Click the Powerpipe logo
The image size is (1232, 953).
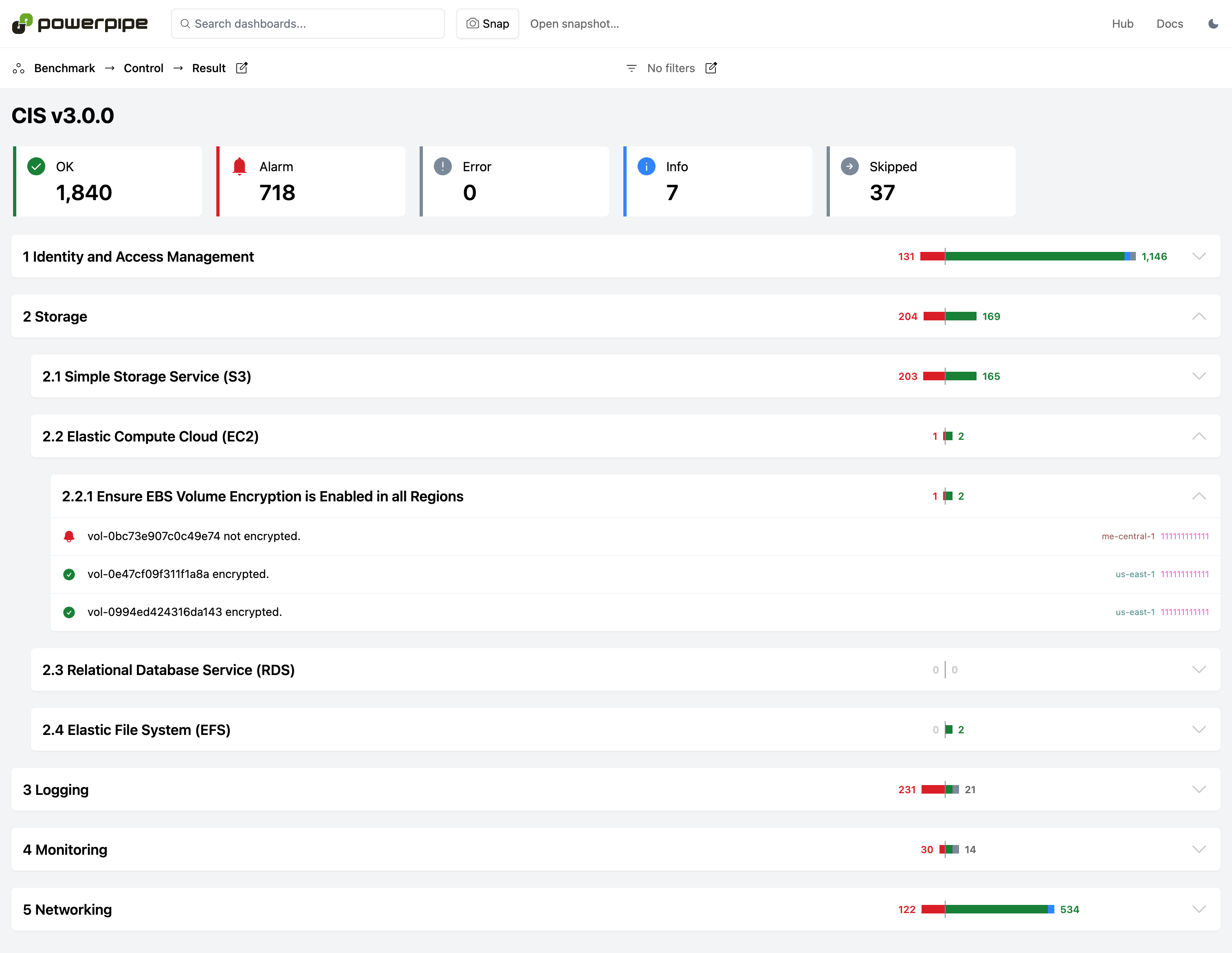click(x=79, y=24)
